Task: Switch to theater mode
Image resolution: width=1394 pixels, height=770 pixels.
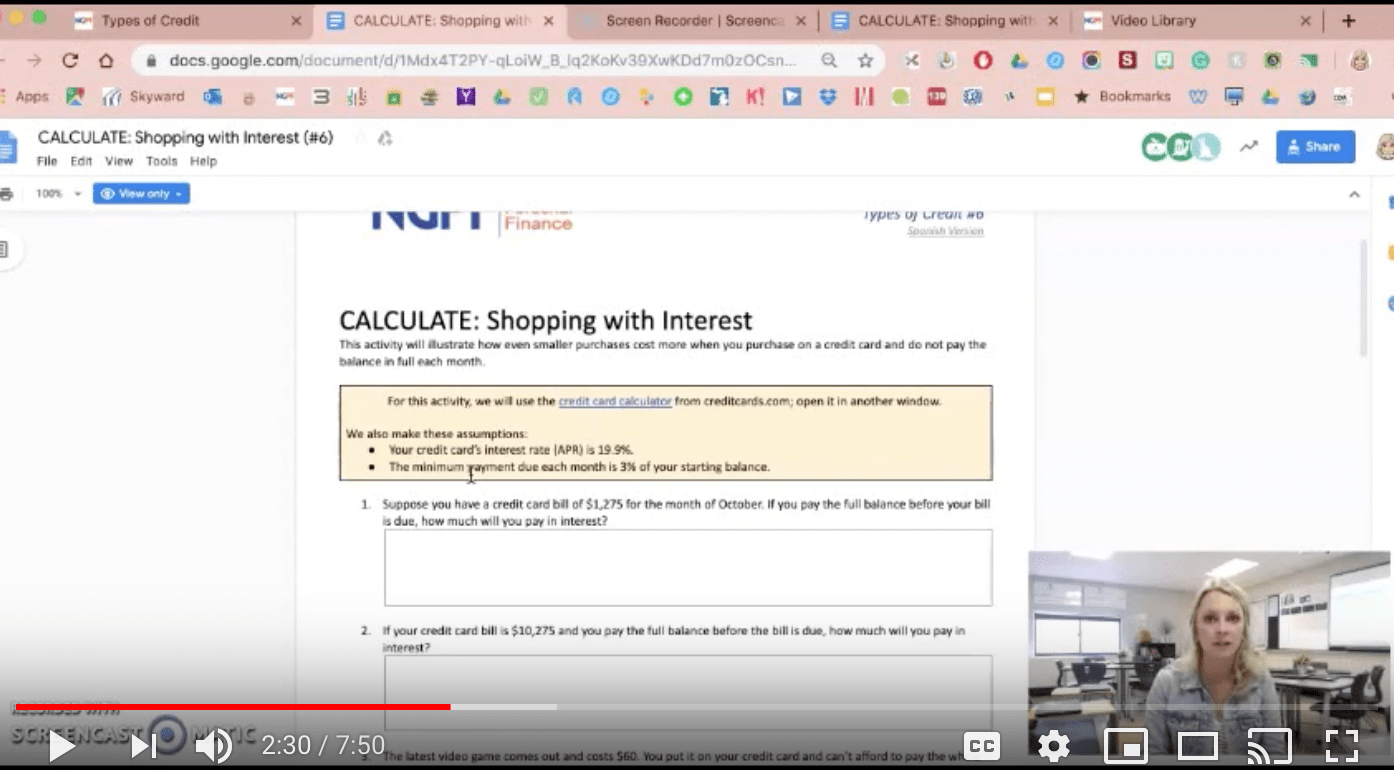Action: click(1197, 745)
